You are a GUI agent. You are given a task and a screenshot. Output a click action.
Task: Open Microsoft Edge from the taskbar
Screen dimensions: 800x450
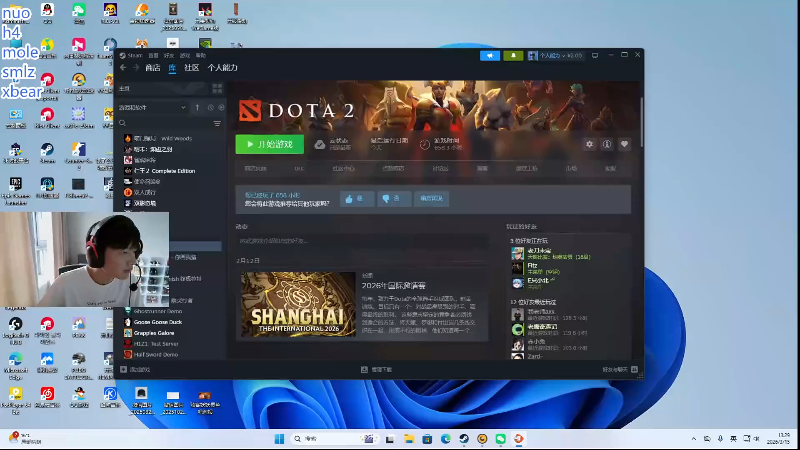(x=445, y=439)
